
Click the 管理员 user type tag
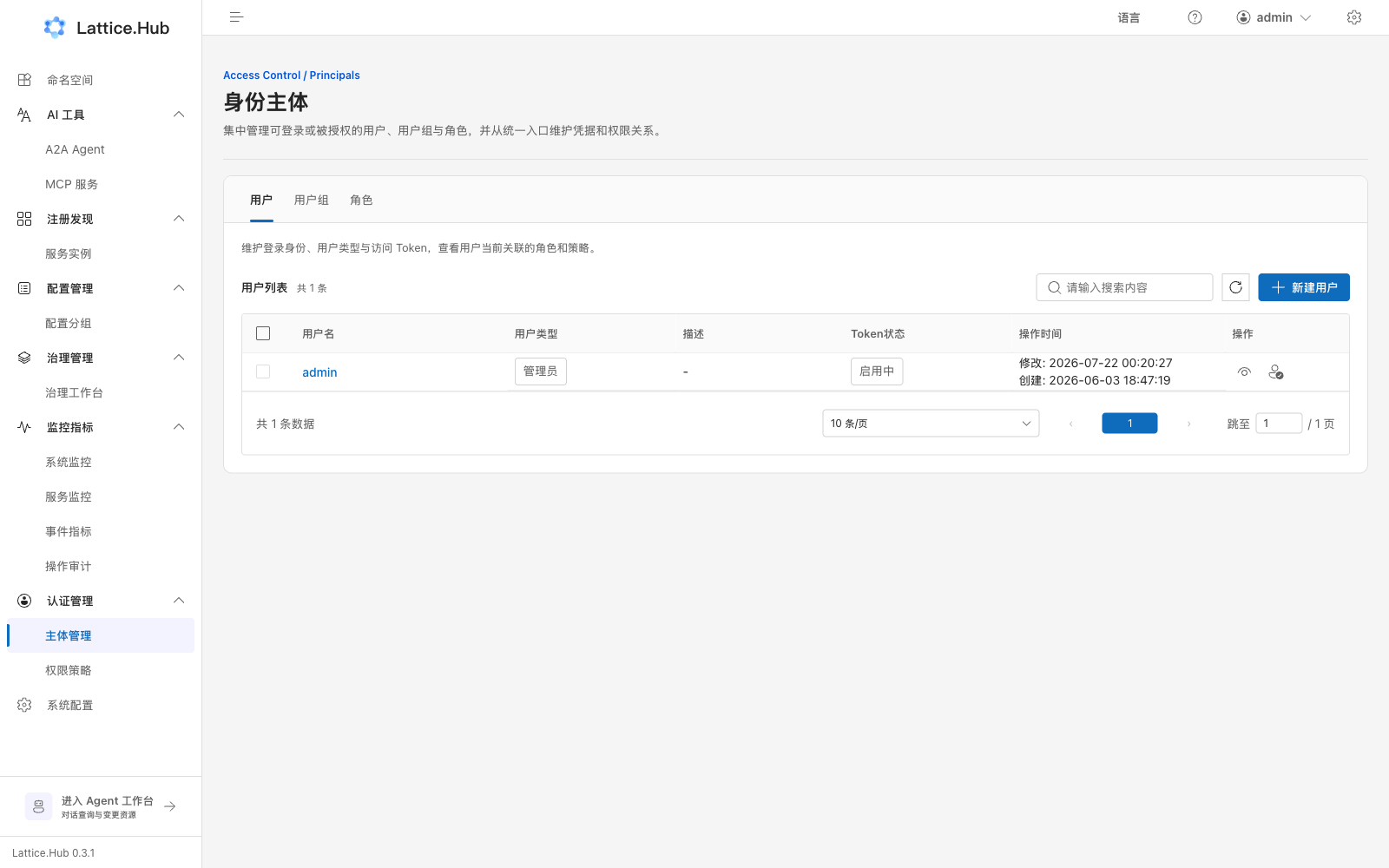(540, 372)
